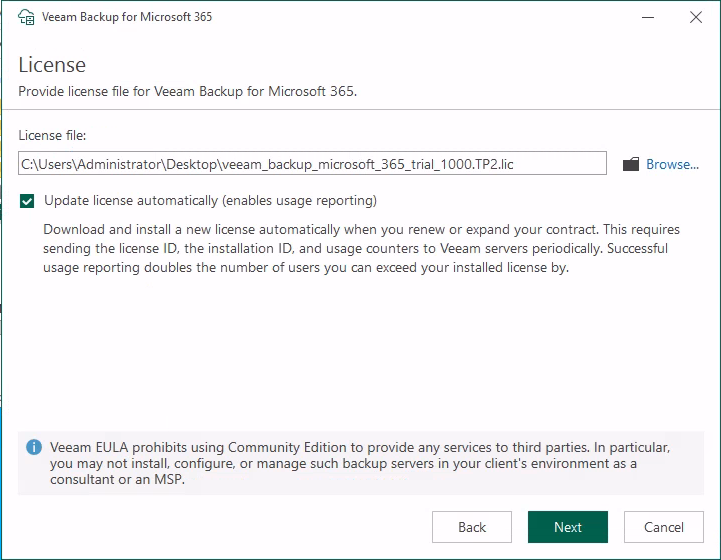Viewport: 721px width, 560px height.
Task: Click inside the License file path field
Action: pyautogui.click(x=312, y=164)
